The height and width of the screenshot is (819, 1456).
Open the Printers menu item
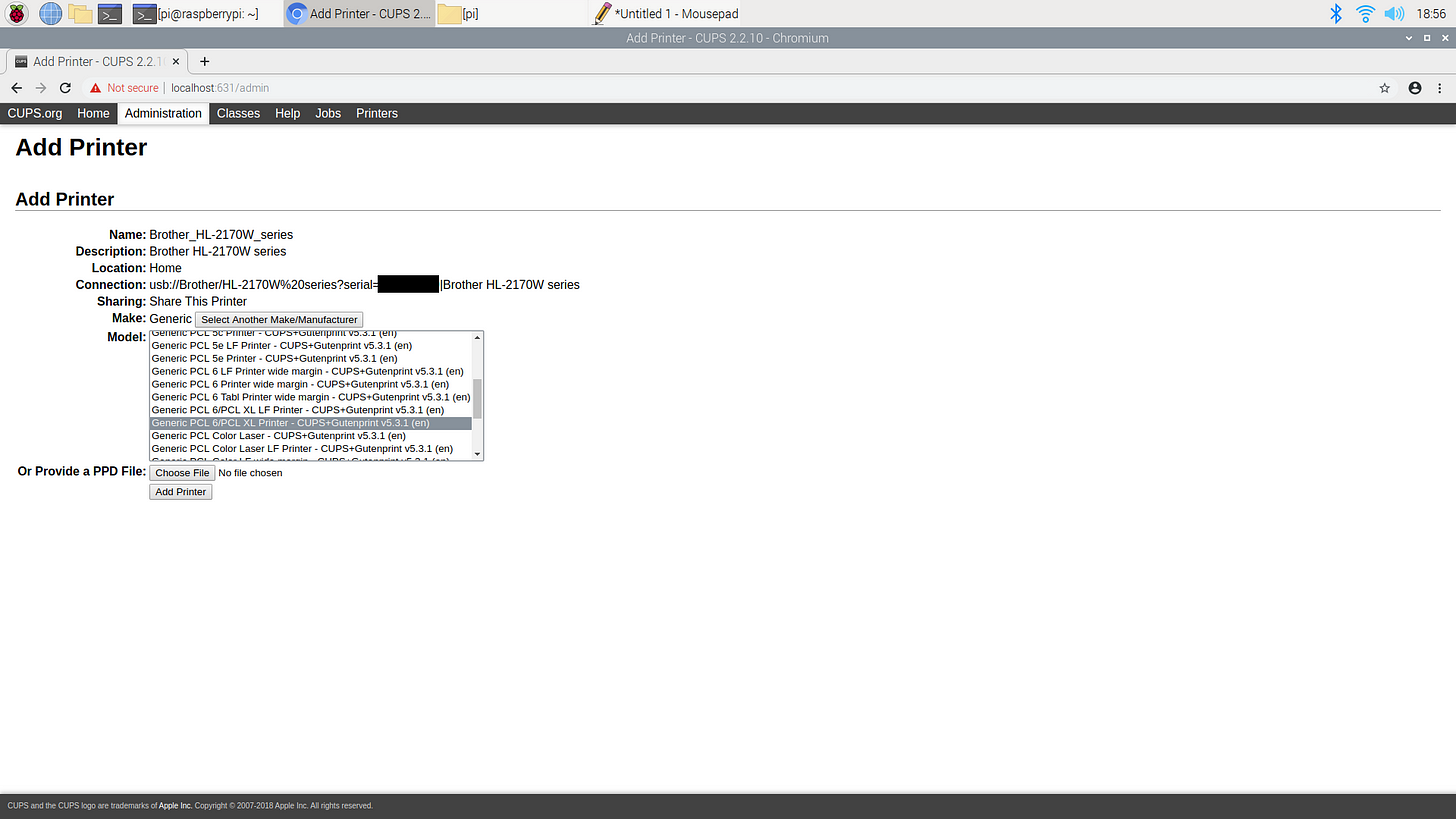click(x=377, y=113)
